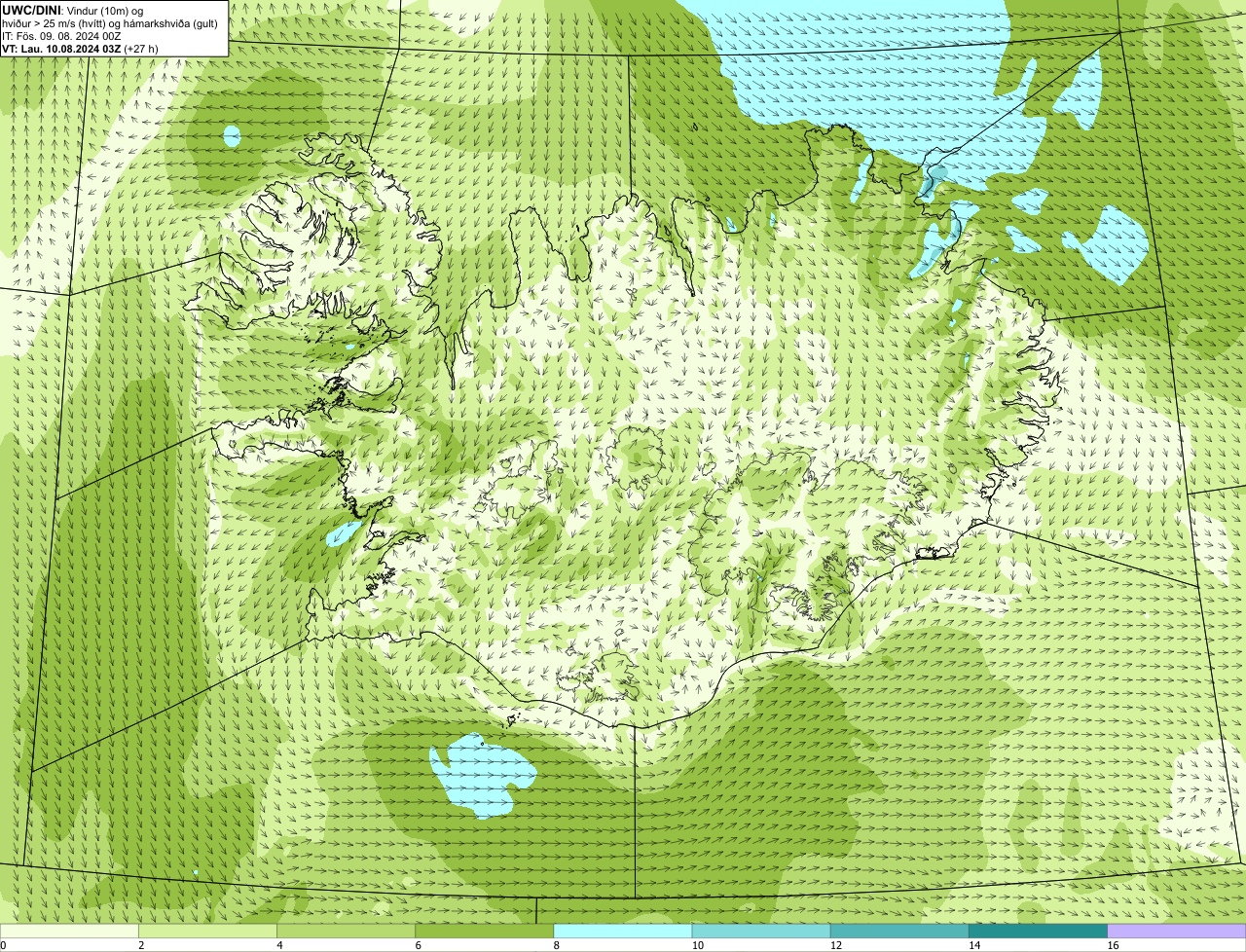Click the '16' scale tick label

point(1112,945)
